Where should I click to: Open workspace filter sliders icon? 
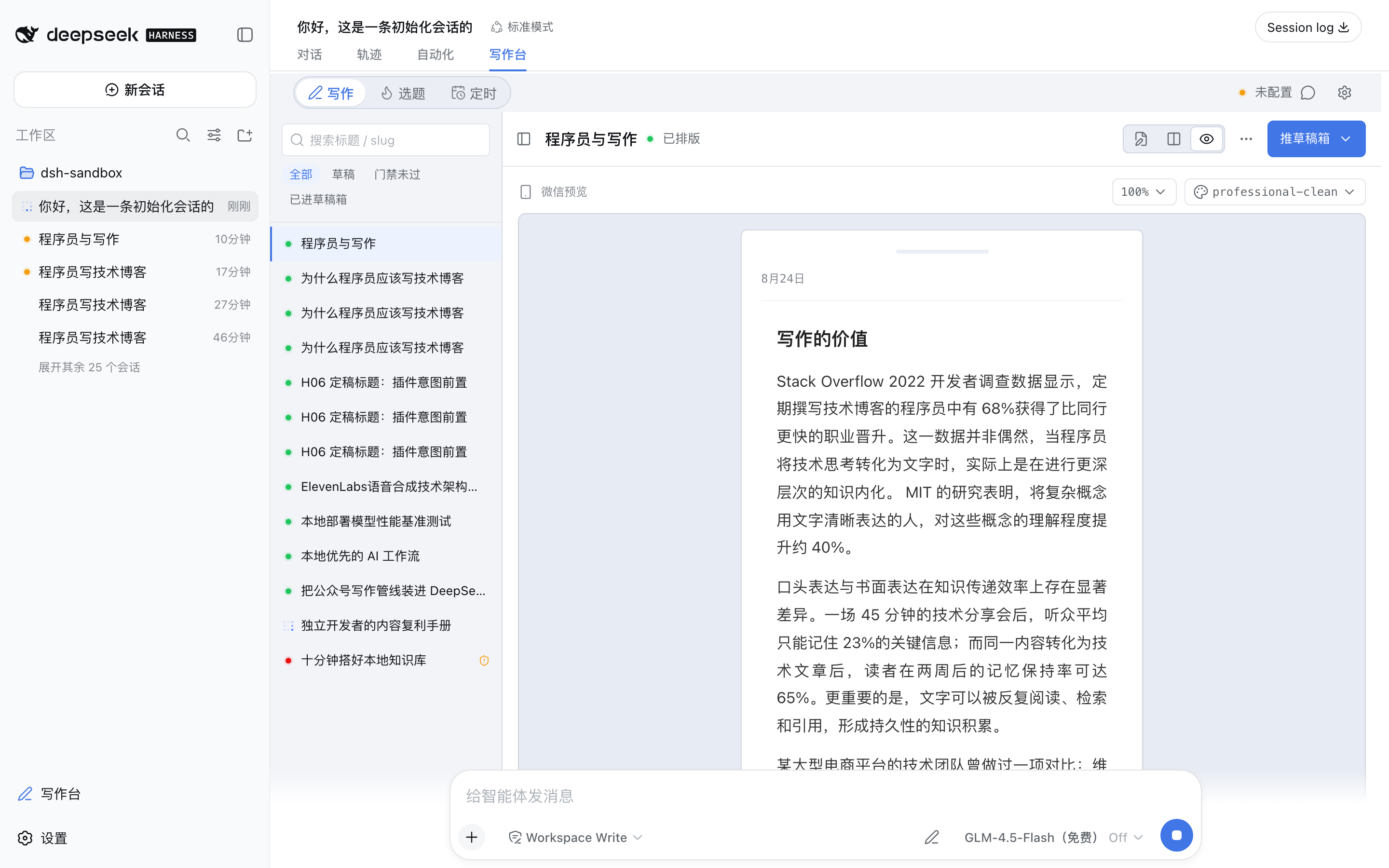pyautogui.click(x=214, y=135)
